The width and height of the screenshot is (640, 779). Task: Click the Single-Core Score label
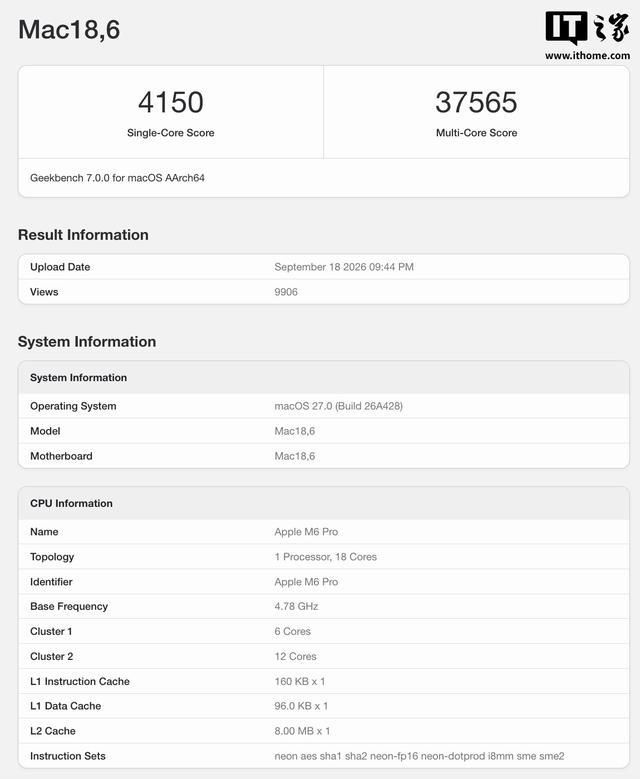click(170, 133)
